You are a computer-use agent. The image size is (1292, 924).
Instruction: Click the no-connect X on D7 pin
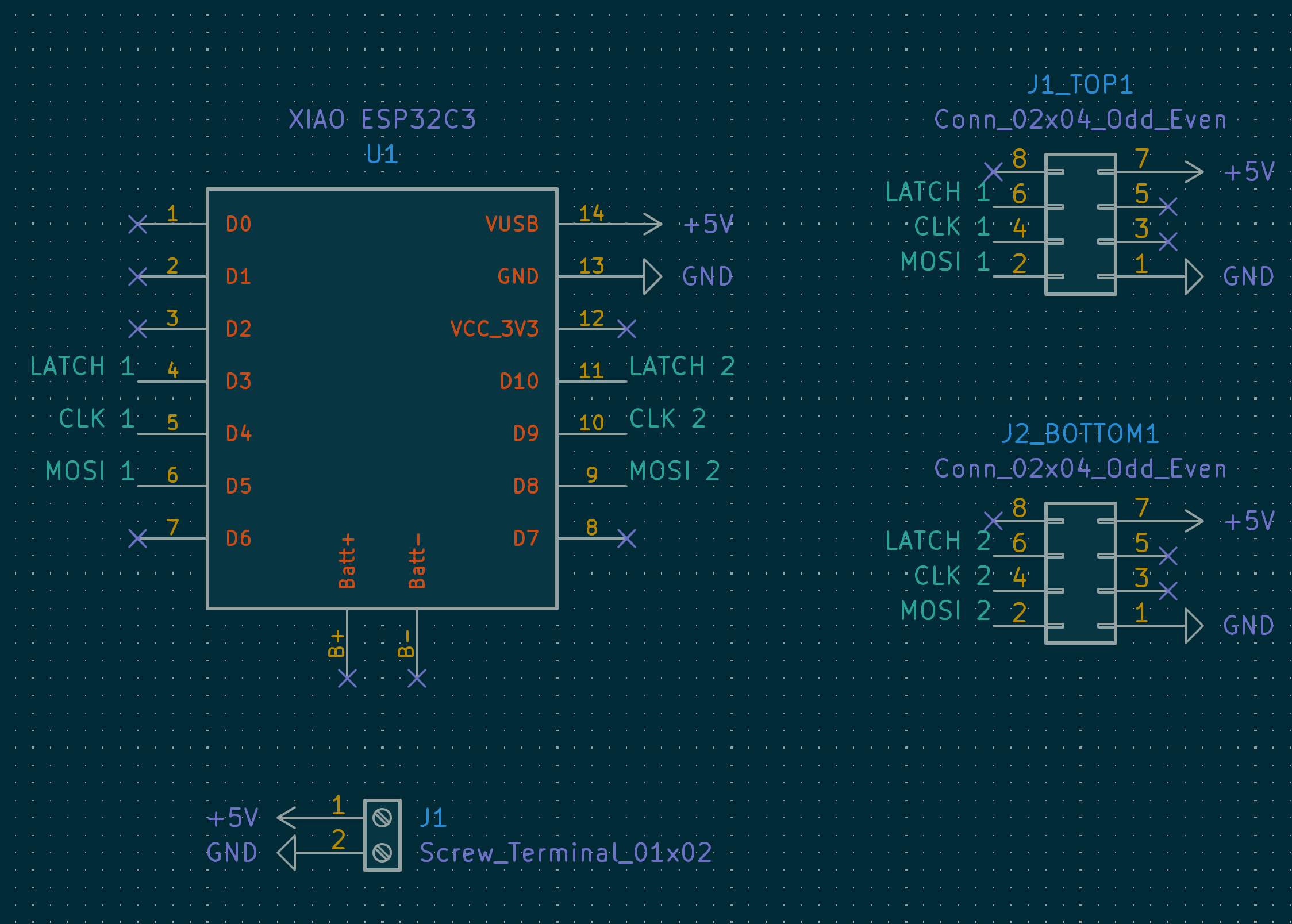coord(626,538)
